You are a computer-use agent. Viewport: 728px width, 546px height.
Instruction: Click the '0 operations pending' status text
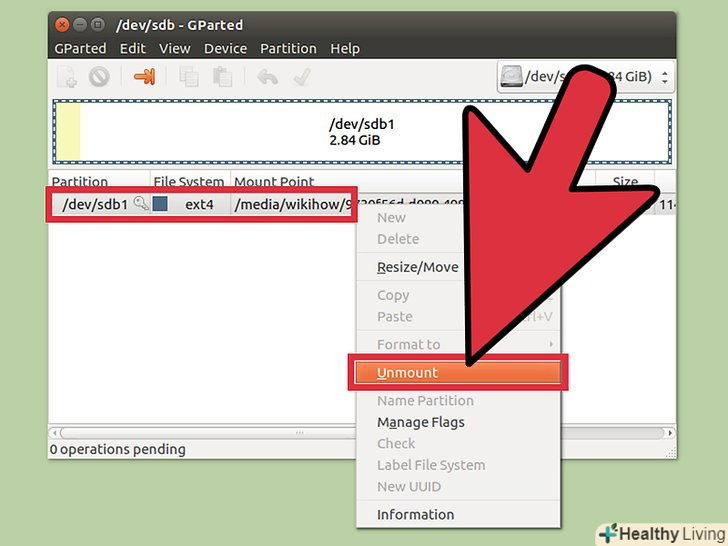pos(117,449)
